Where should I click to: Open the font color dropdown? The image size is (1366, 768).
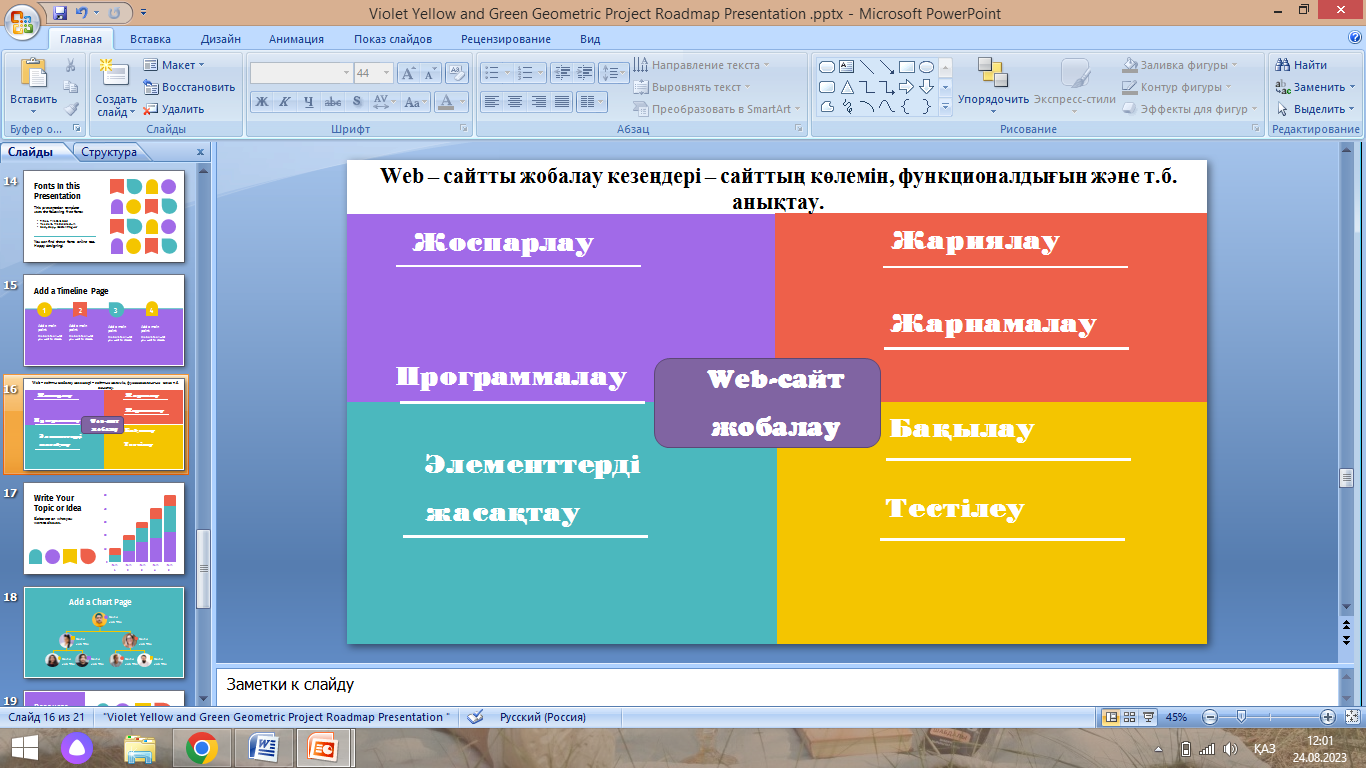[463, 101]
